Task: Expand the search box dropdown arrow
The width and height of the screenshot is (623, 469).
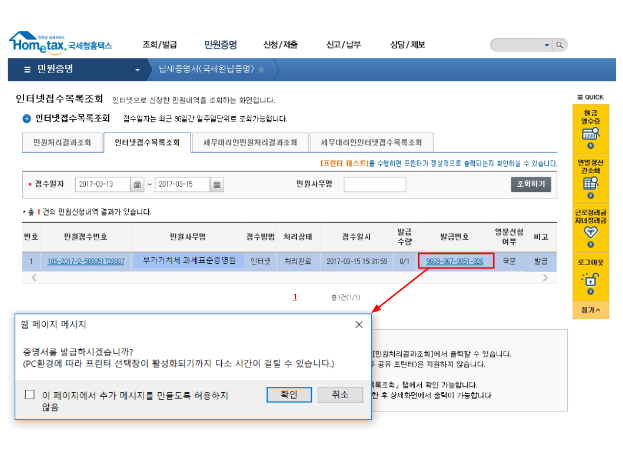Action: coord(547,45)
